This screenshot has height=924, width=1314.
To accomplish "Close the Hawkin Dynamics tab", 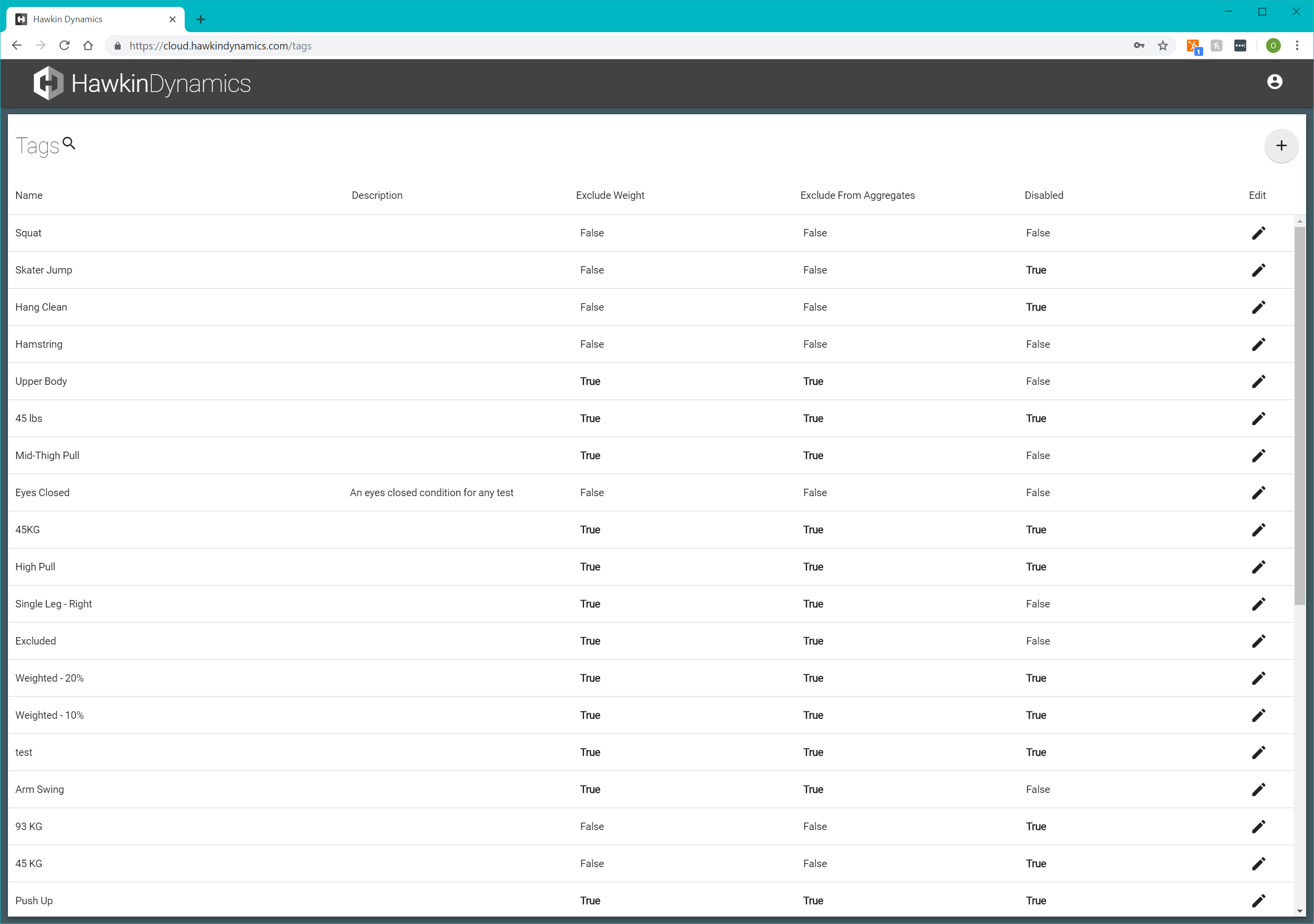I will tap(172, 19).
